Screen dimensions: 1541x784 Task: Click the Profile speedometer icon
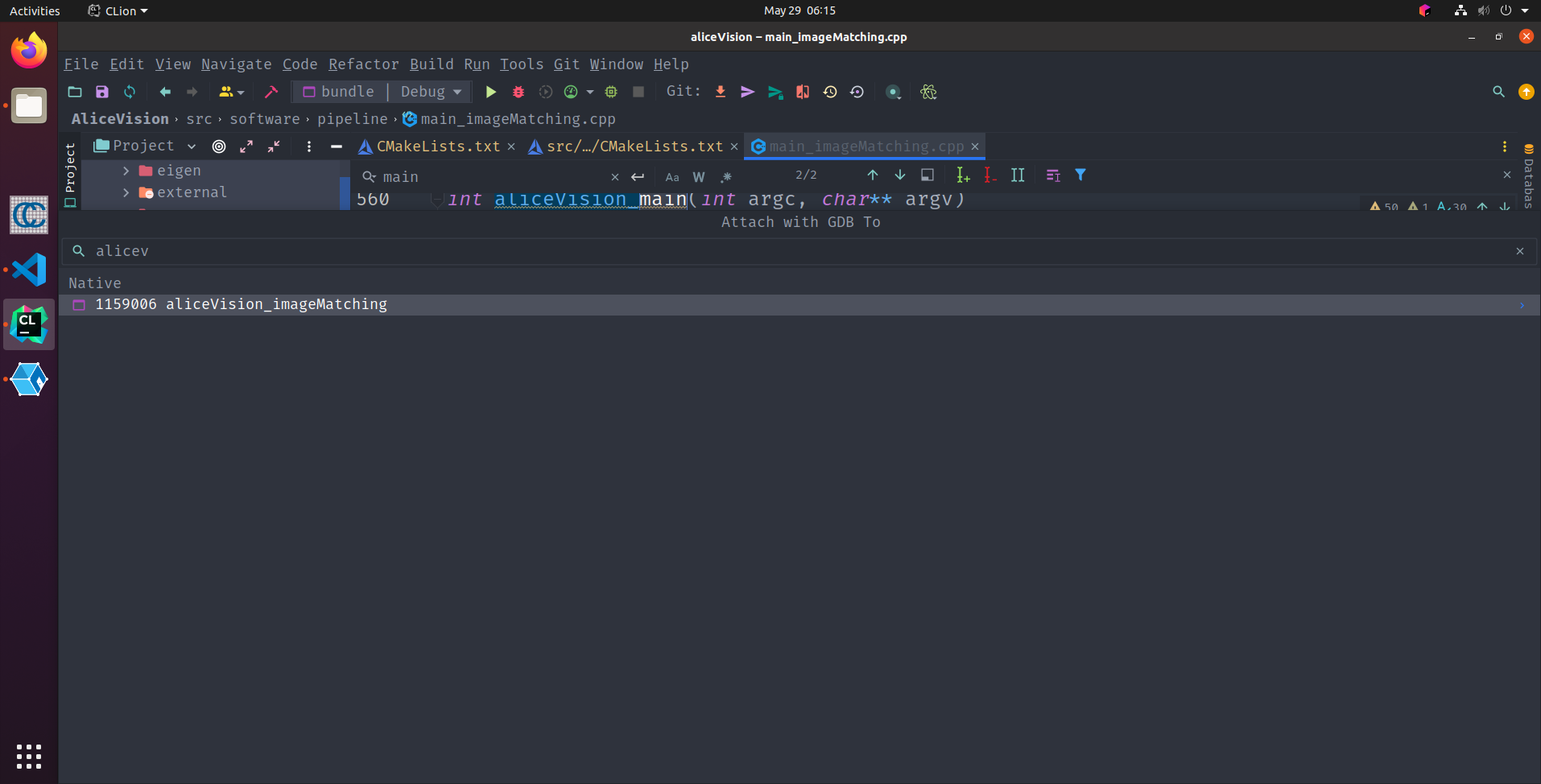571,92
